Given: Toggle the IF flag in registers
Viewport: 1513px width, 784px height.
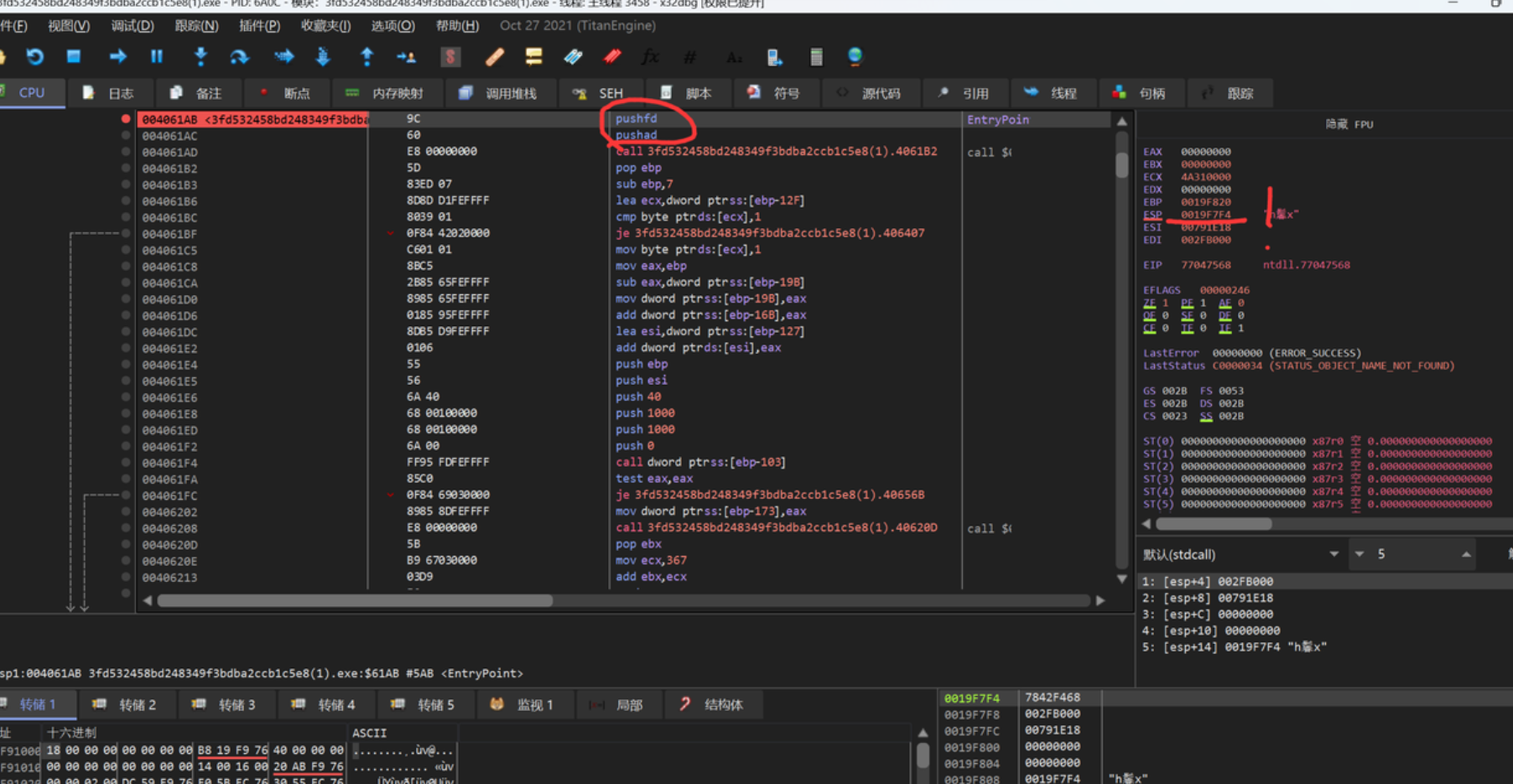Looking at the screenshot, I should tap(1224, 328).
